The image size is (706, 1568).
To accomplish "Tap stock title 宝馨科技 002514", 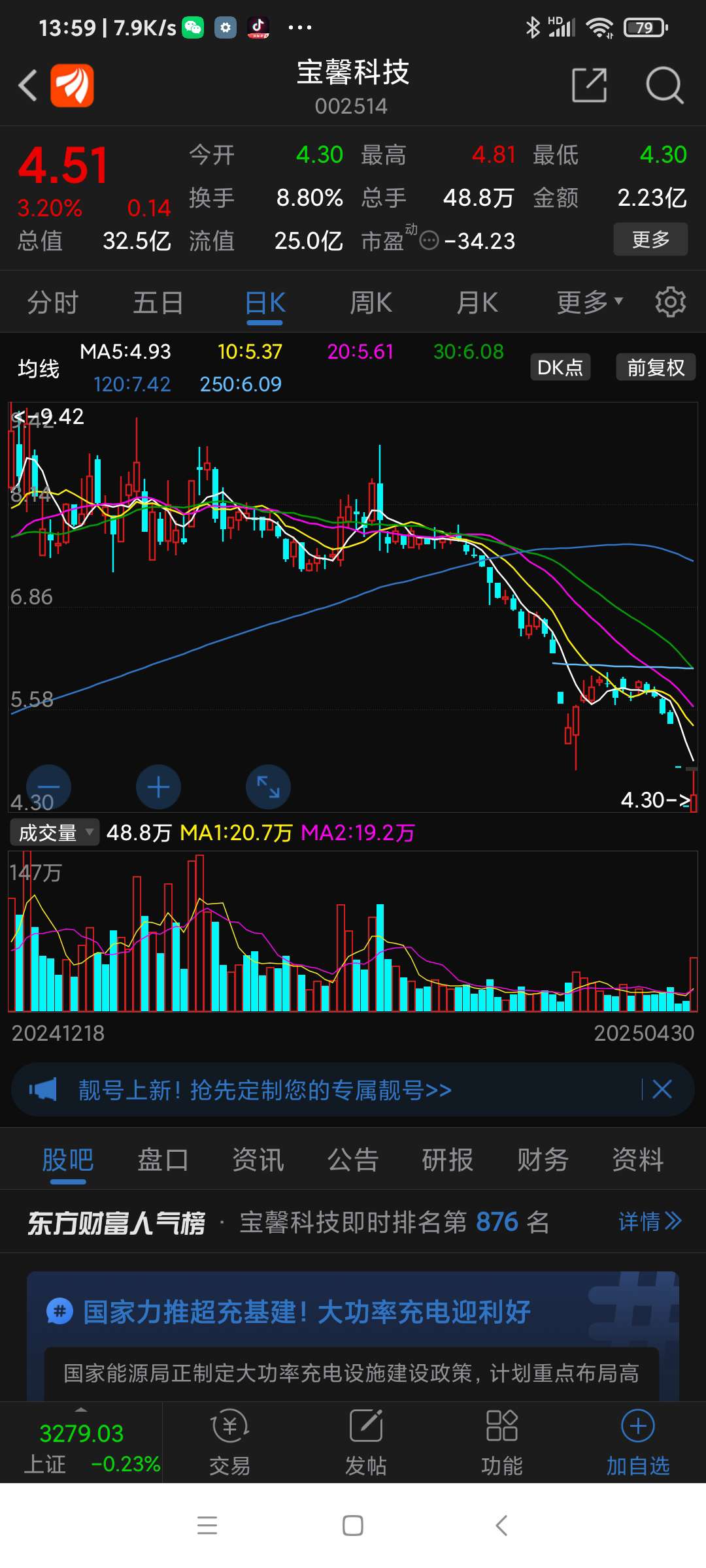I will 353,86.
